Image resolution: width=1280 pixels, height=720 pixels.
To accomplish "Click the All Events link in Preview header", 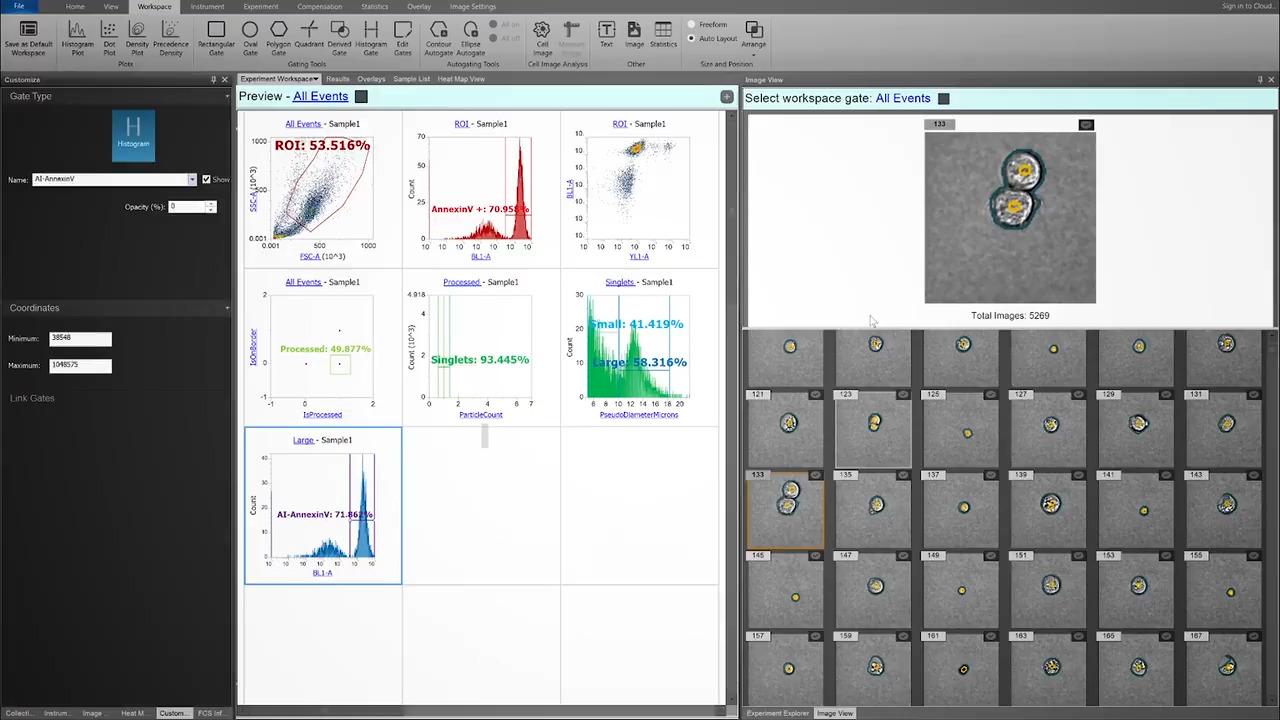I will [x=320, y=97].
